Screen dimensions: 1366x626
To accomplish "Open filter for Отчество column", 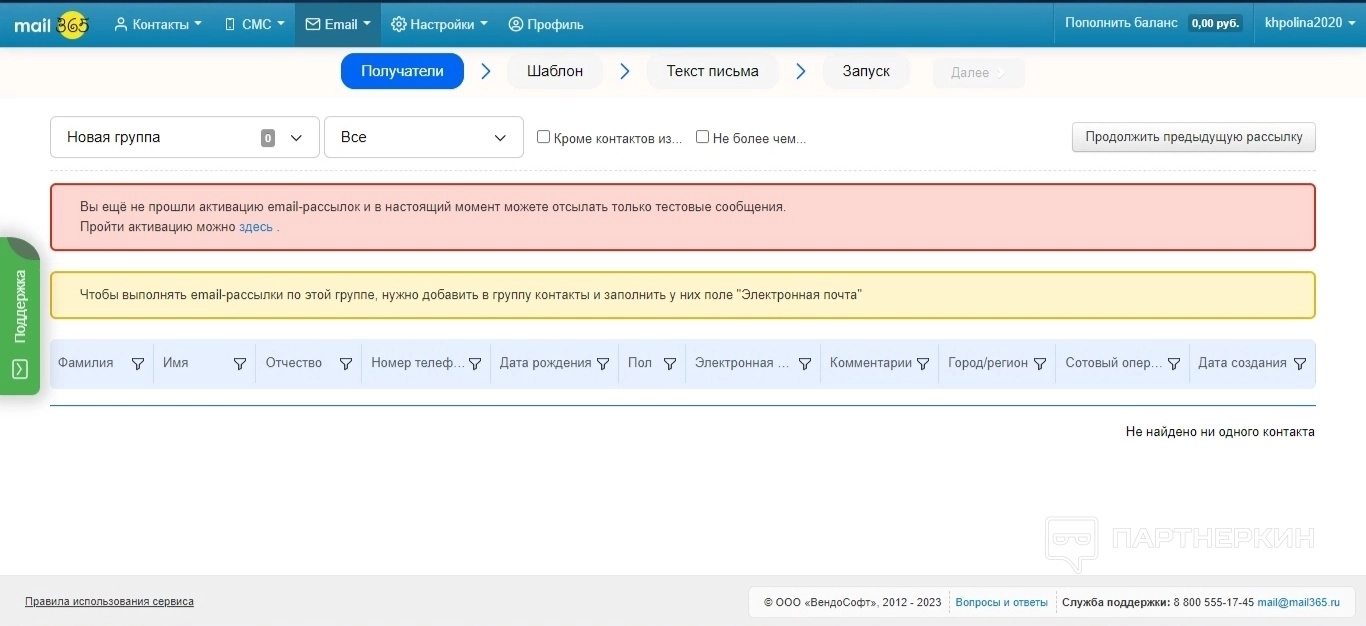I will click(346, 364).
